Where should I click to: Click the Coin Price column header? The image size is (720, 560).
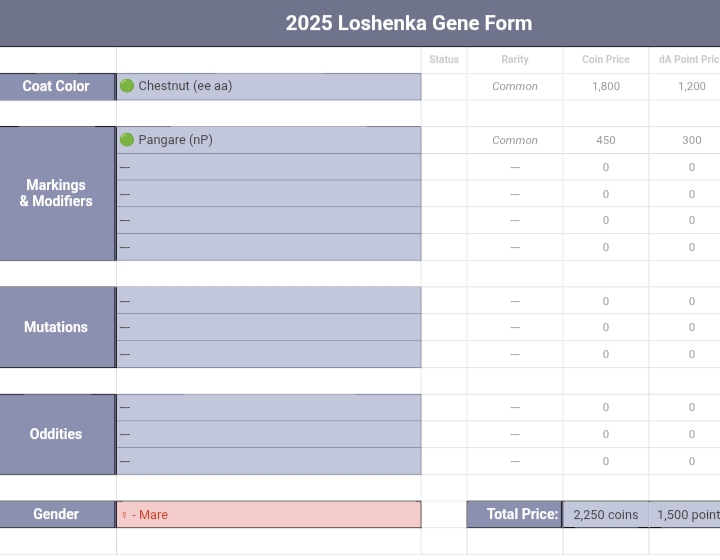tap(606, 60)
